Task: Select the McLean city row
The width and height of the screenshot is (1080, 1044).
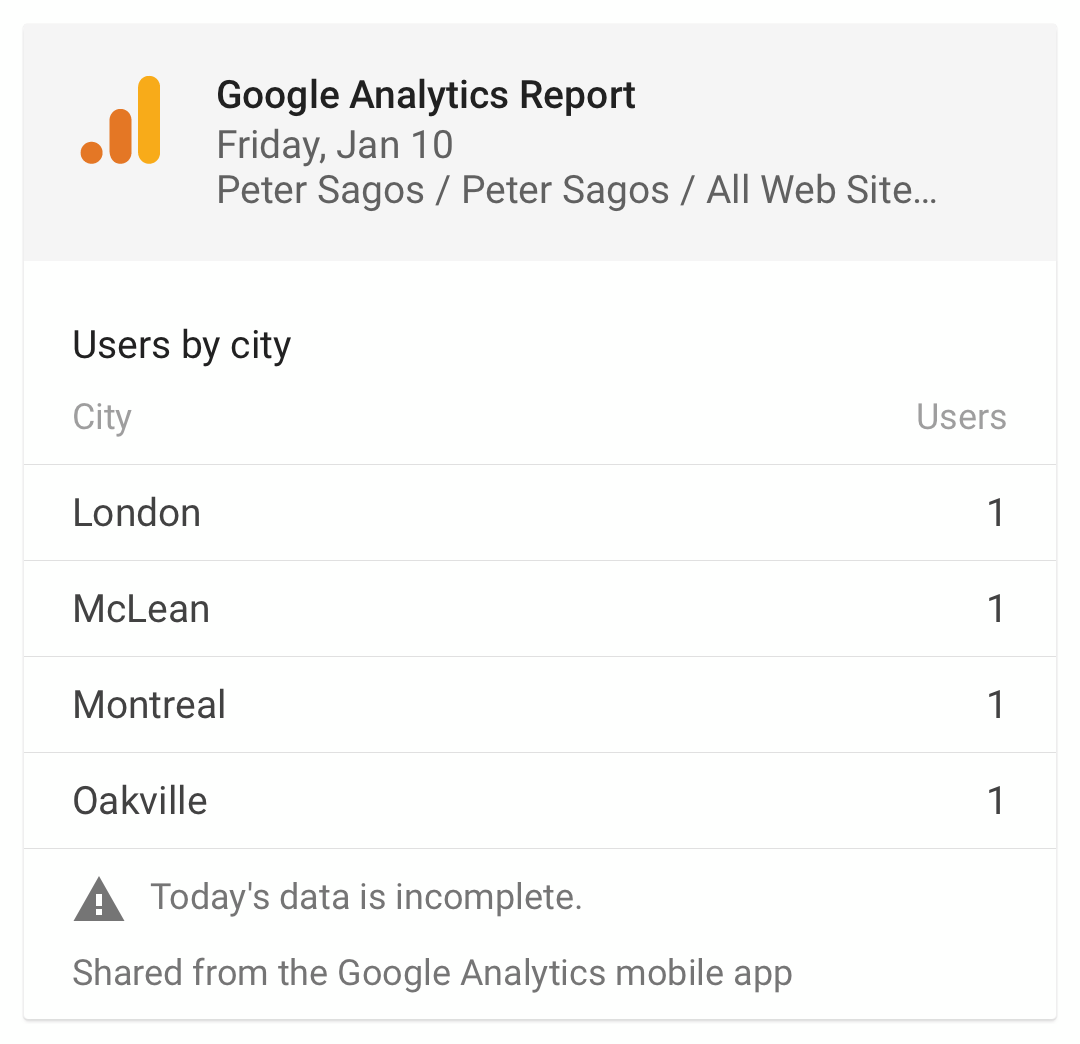Action: (540, 609)
